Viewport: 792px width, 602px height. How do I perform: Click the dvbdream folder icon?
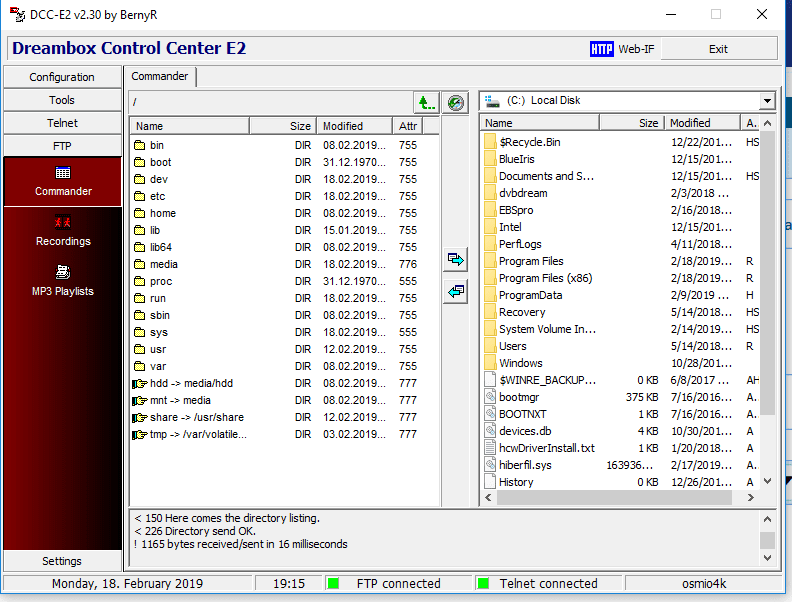[x=489, y=193]
